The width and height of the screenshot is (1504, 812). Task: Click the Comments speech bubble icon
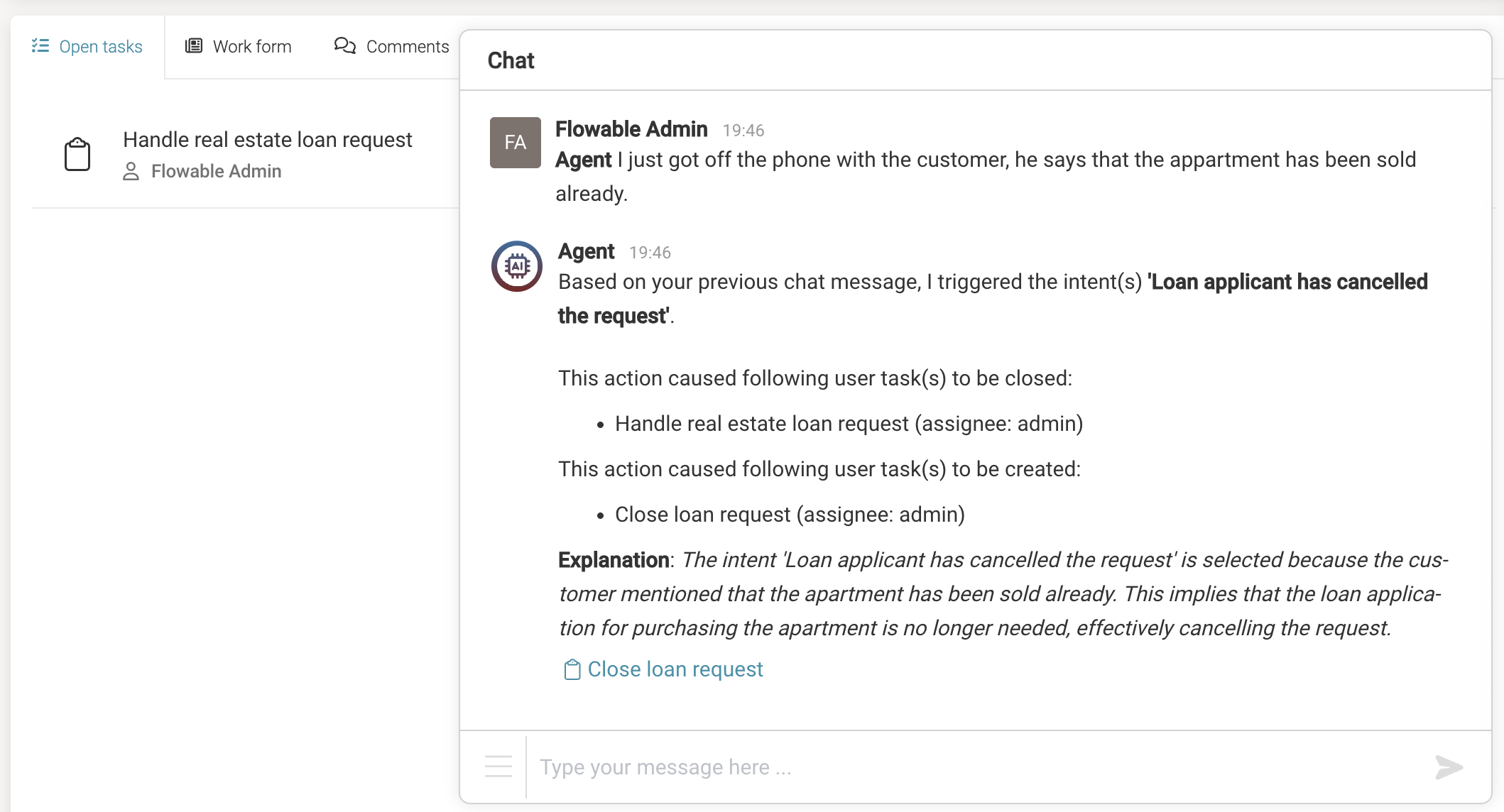(345, 45)
